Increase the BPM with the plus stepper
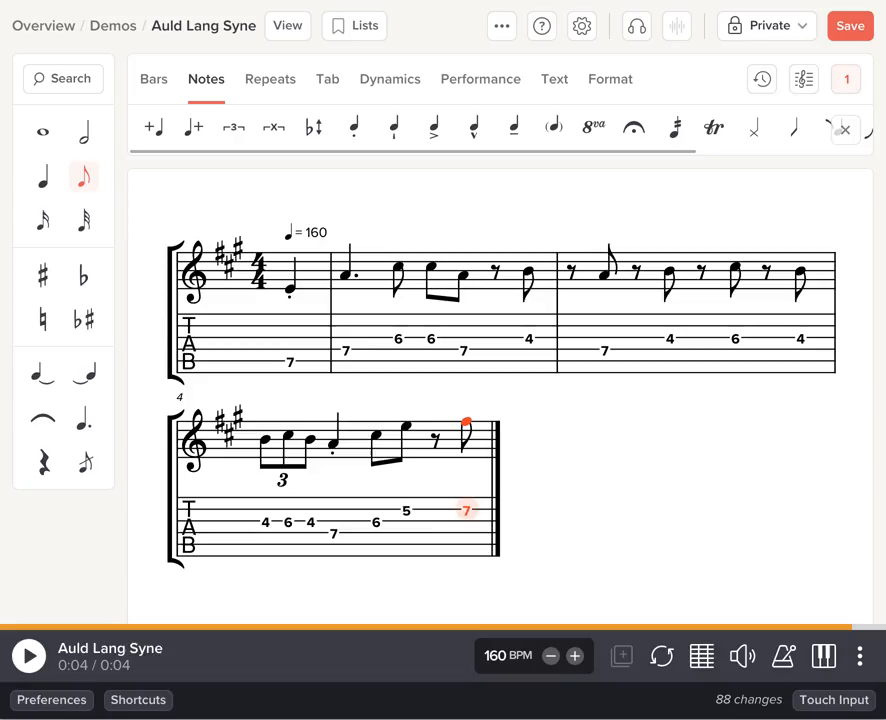The width and height of the screenshot is (886, 720). tap(574, 655)
